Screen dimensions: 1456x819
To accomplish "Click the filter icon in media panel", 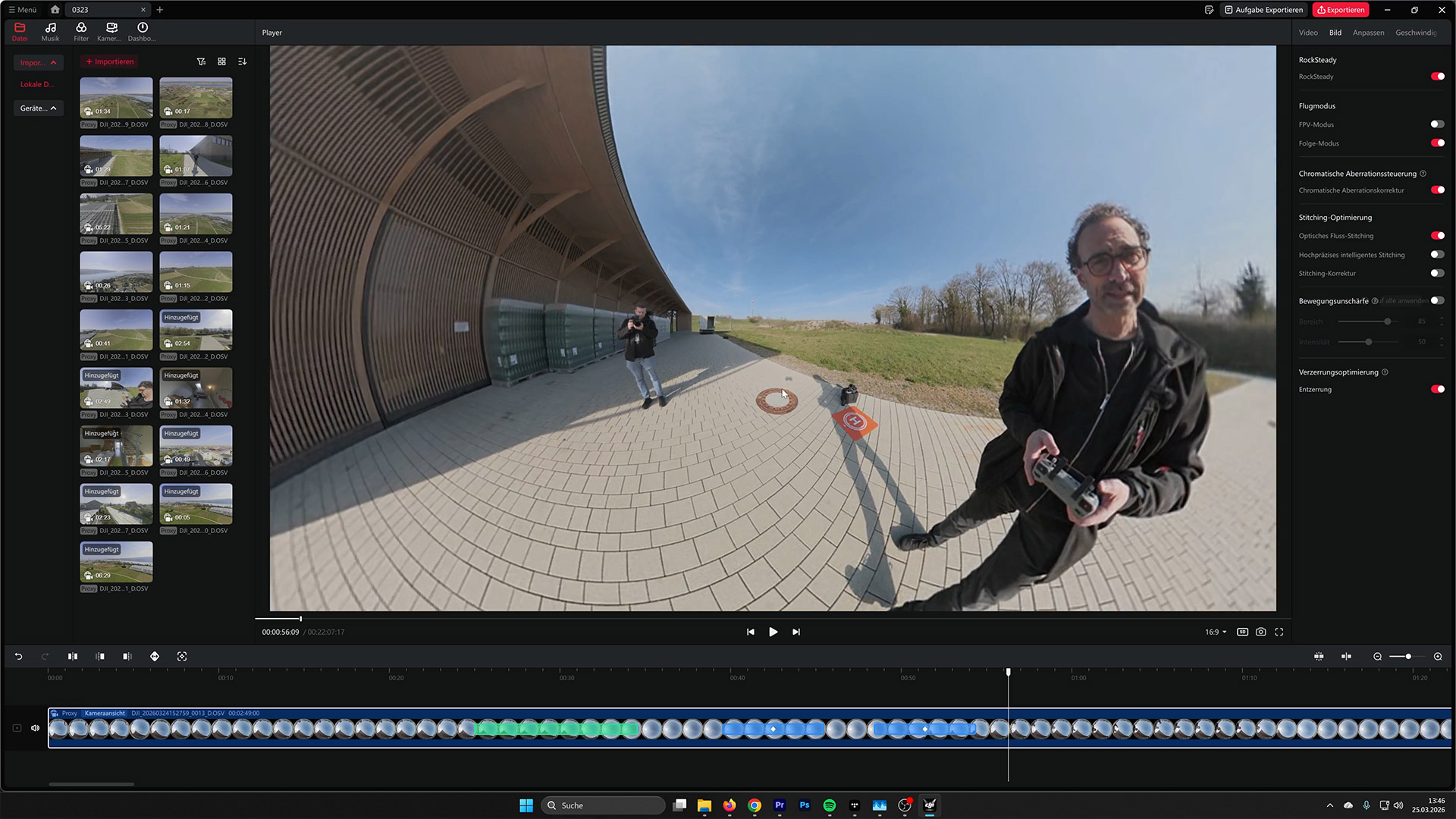I will [x=201, y=61].
